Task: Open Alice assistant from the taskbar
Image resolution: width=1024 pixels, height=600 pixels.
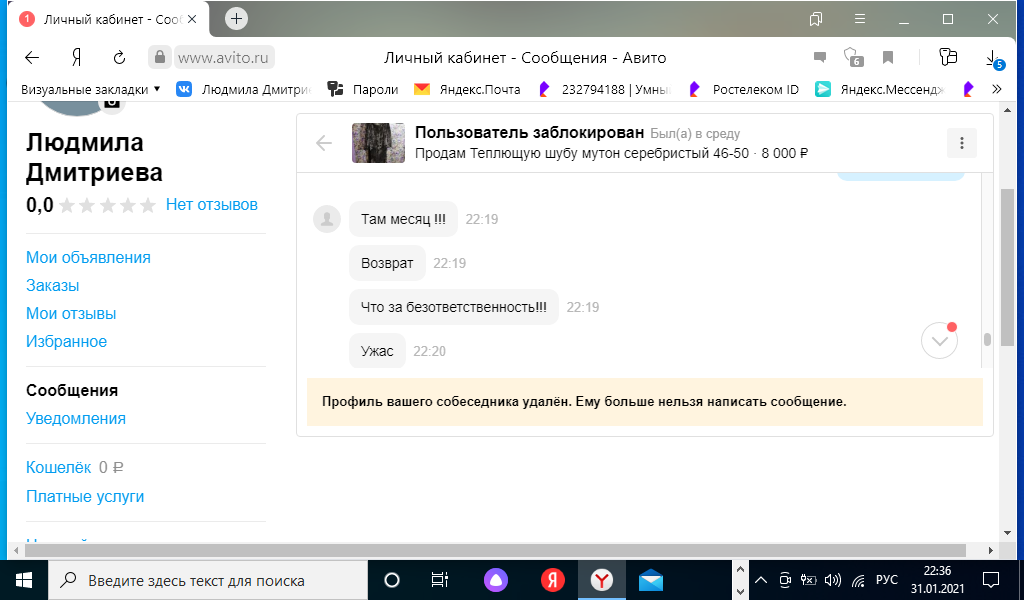Action: pos(496,580)
